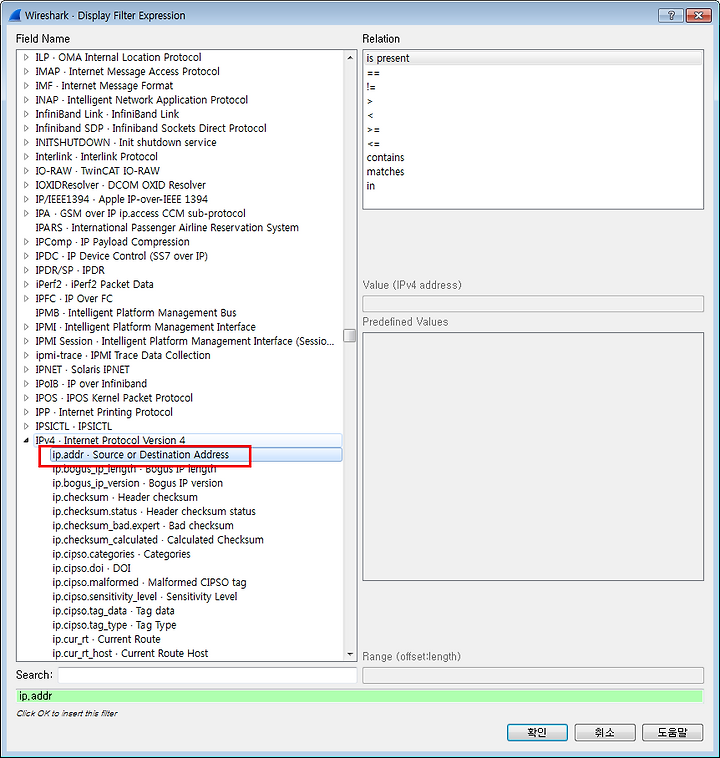Select IPoIB IP over Infiniband row
This screenshot has height=758, width=720.
coord(91,384)
